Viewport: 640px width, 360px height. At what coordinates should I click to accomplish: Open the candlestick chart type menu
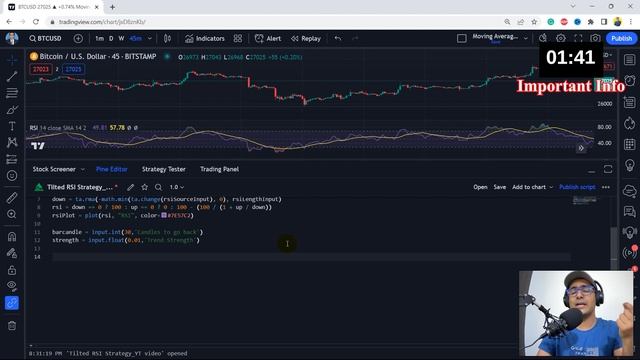167,38
